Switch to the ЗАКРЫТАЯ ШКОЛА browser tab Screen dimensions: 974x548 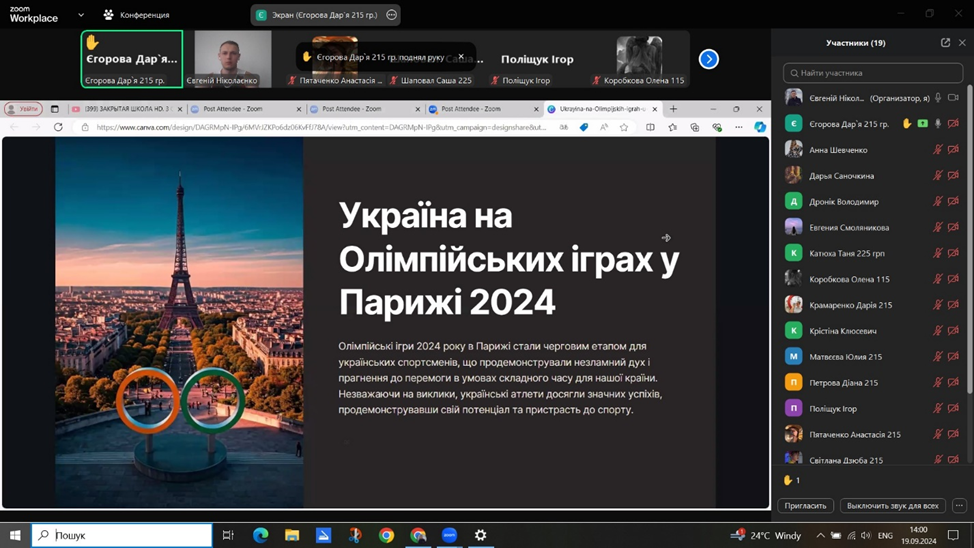(x=125, y=109)
